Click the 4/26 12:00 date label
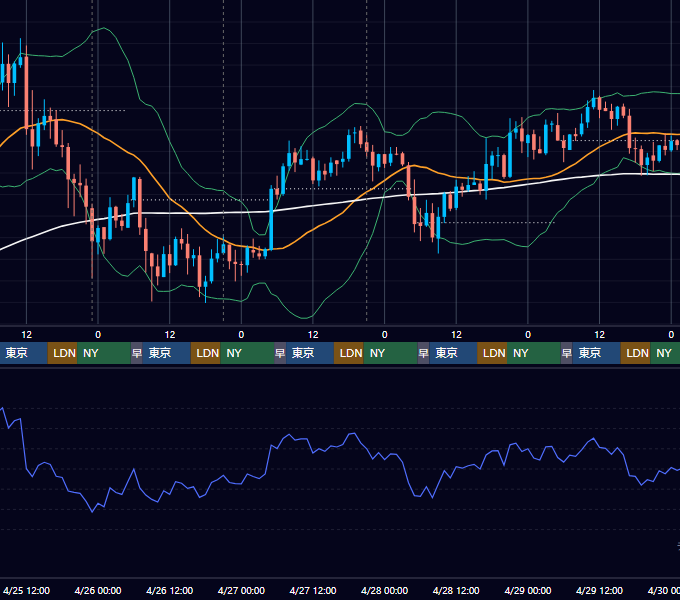680x600 pixels. pos(170,590)
